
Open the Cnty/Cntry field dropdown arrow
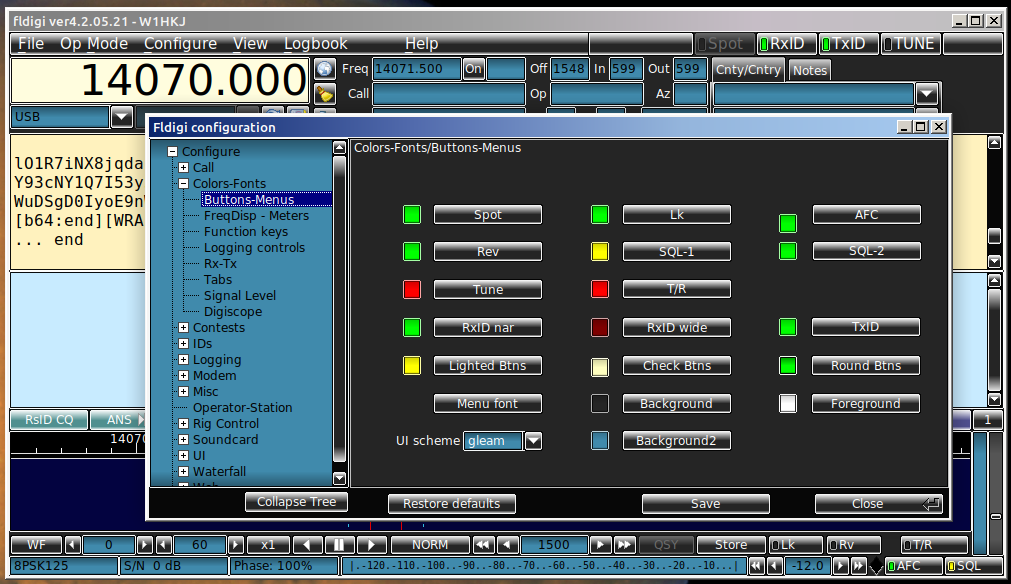[x=927, y=94]
